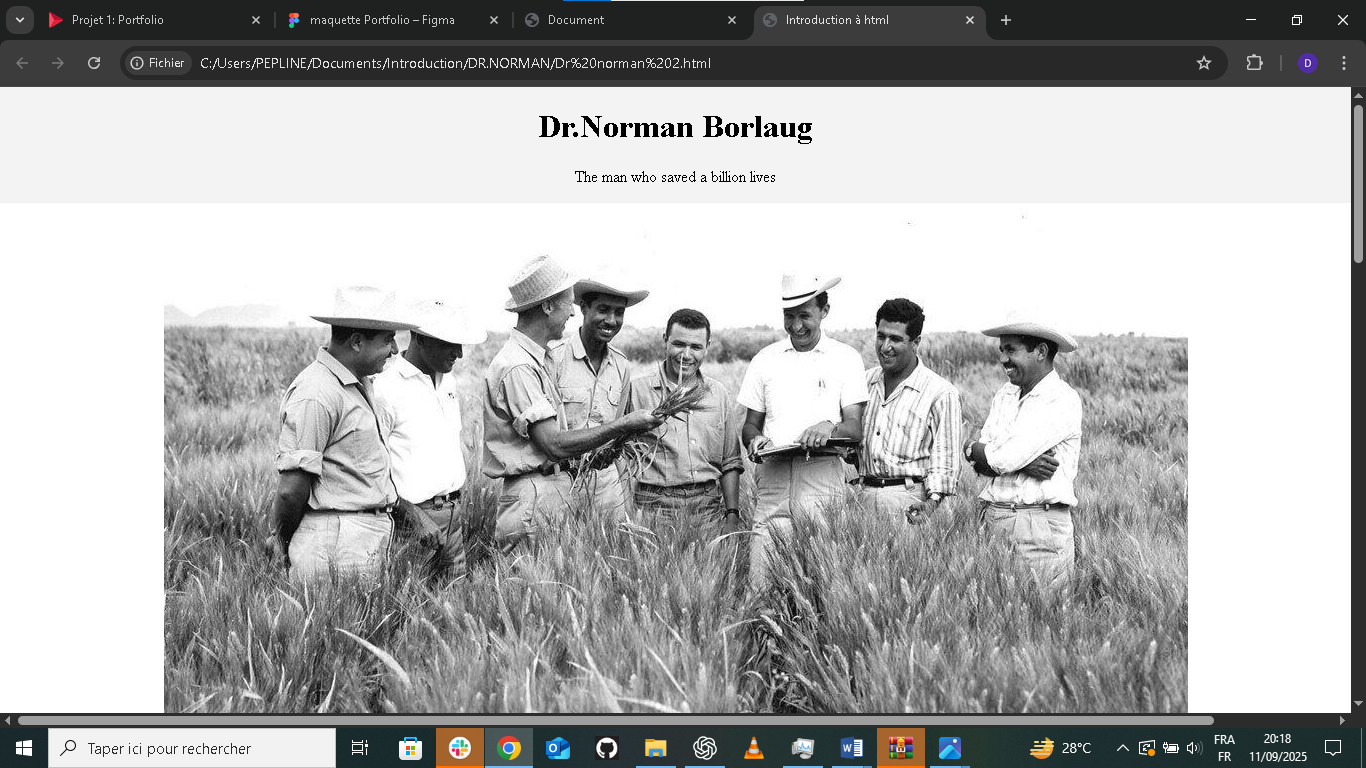The width and height of the screenshot is (1366, 768).
Task: Open the purple D profile avatar
Action: coord(1307,63)
